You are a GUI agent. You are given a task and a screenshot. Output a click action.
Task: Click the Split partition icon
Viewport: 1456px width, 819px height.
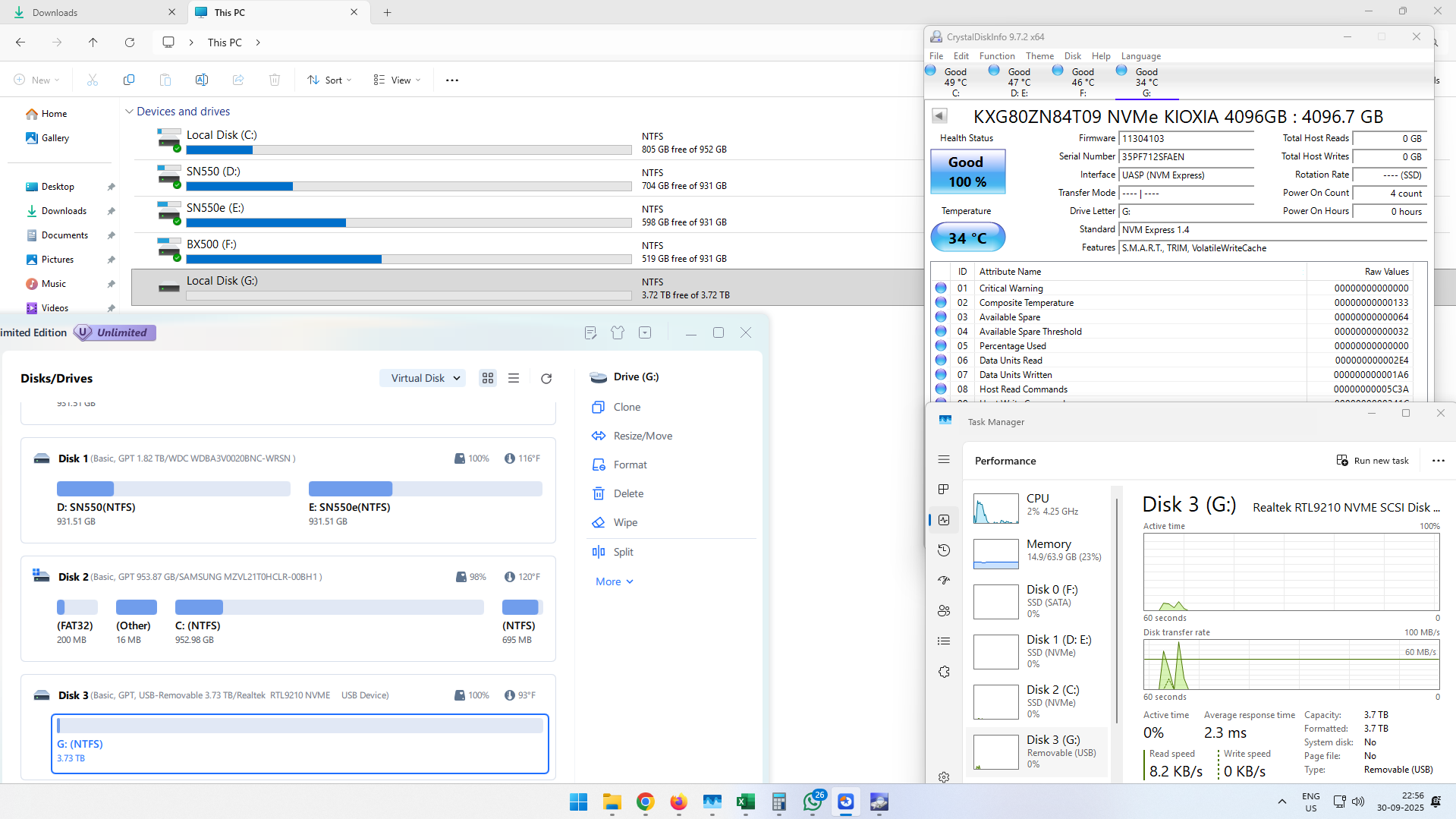pyautogui.click(x=599, y=552)
